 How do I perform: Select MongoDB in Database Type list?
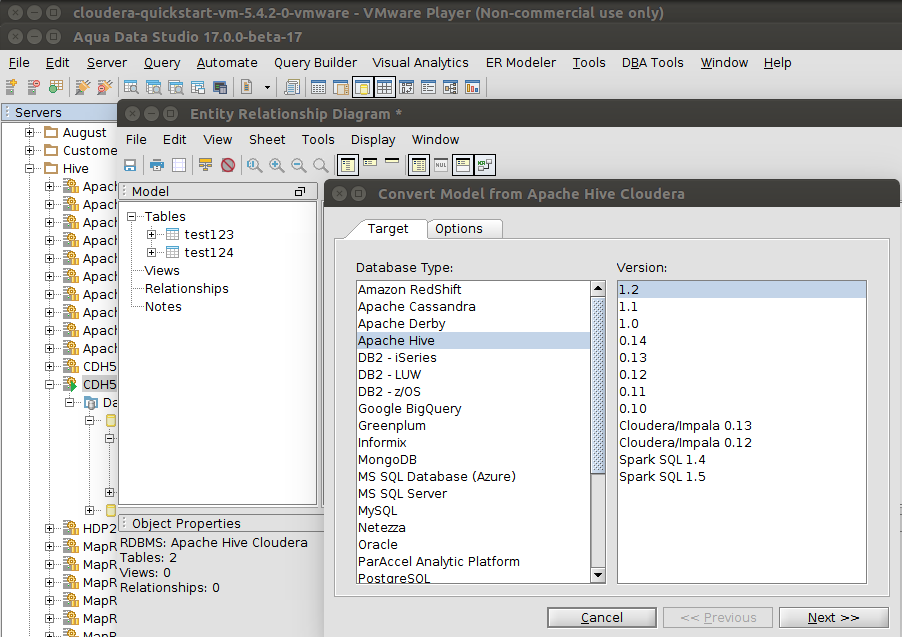(x=388, y=460)
